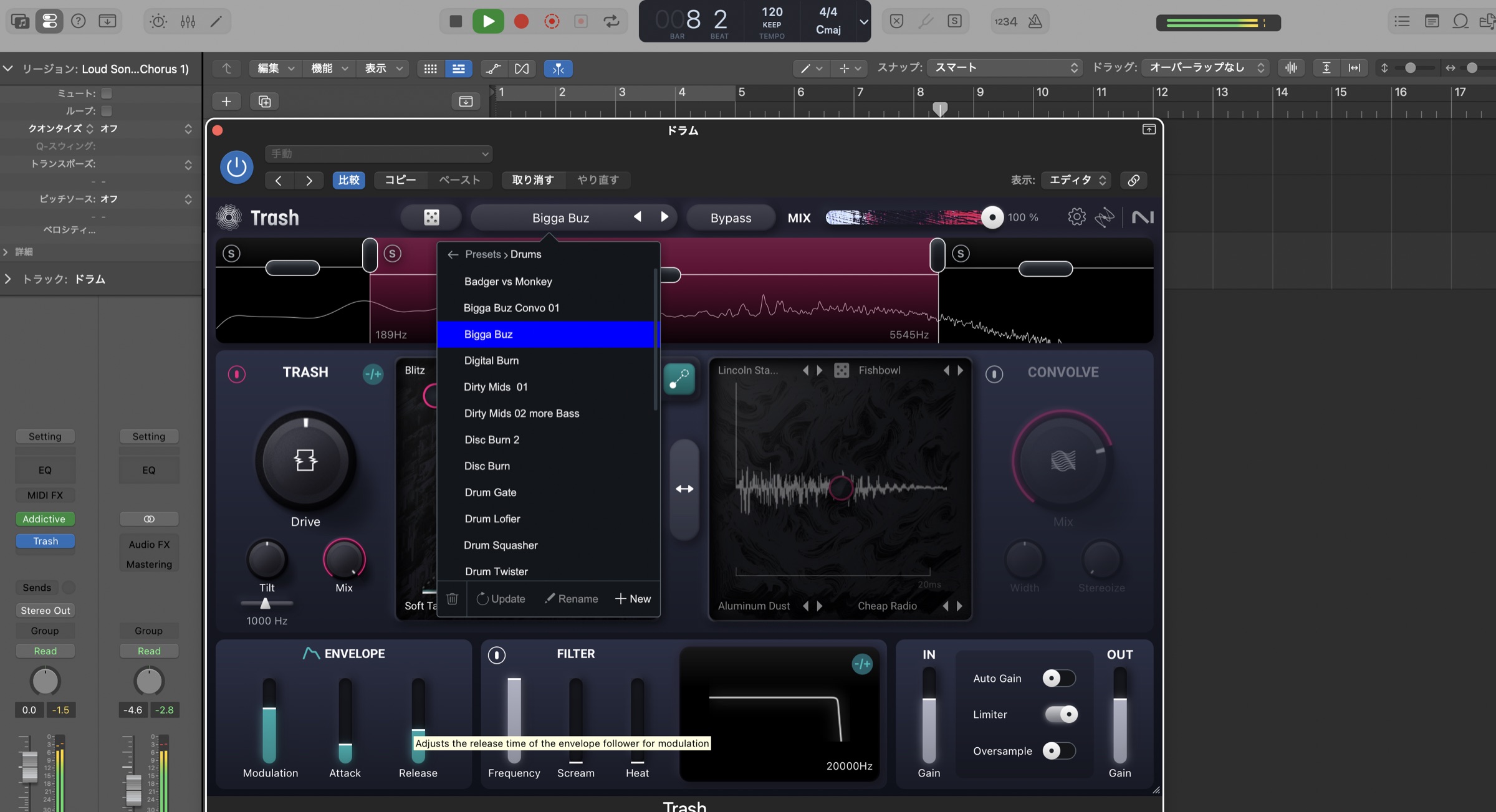Click the 比較 compare button

(348, 180)
